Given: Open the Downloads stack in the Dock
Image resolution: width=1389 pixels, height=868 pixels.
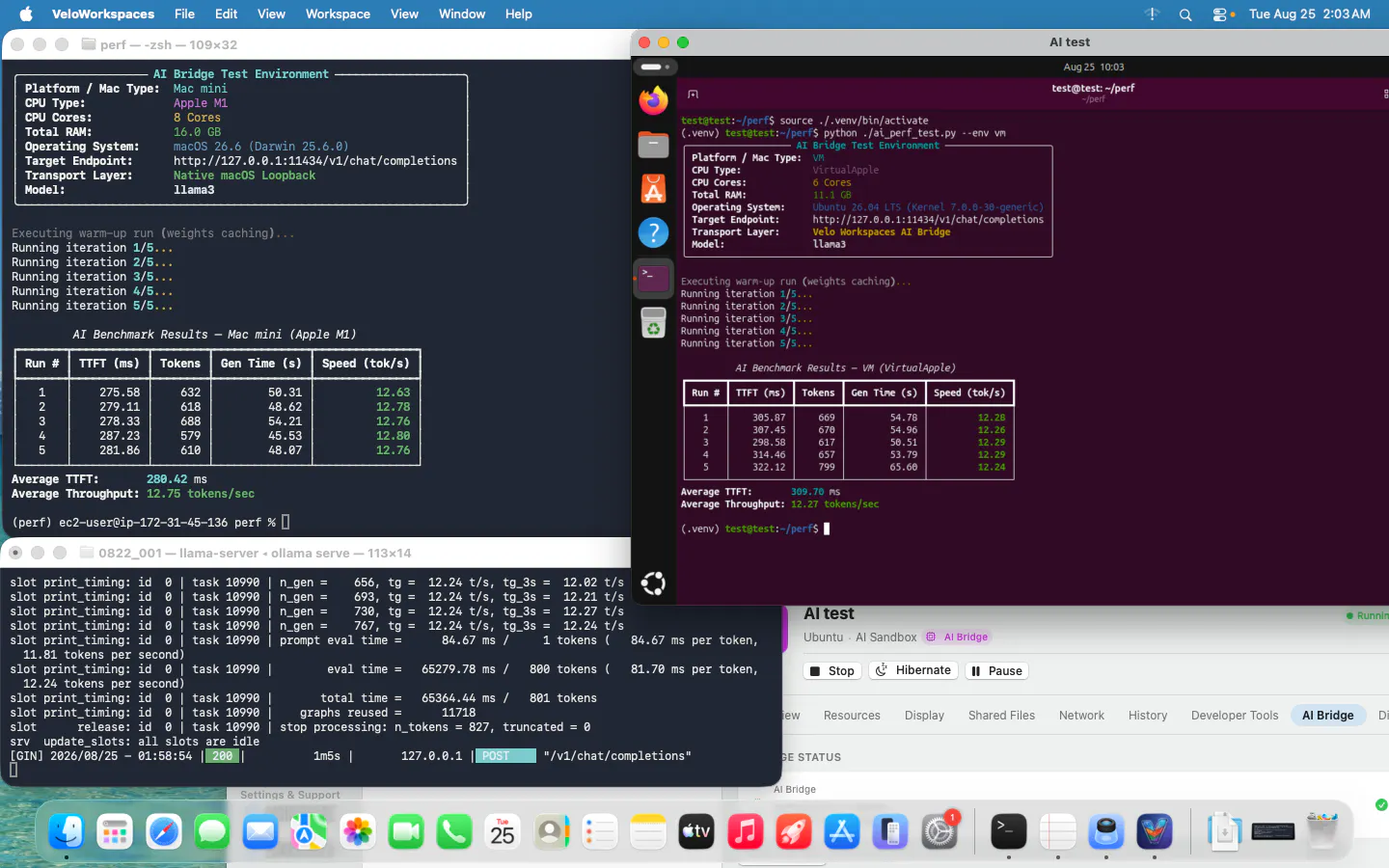Looking at the screenshot, I should click(1224, 831).
